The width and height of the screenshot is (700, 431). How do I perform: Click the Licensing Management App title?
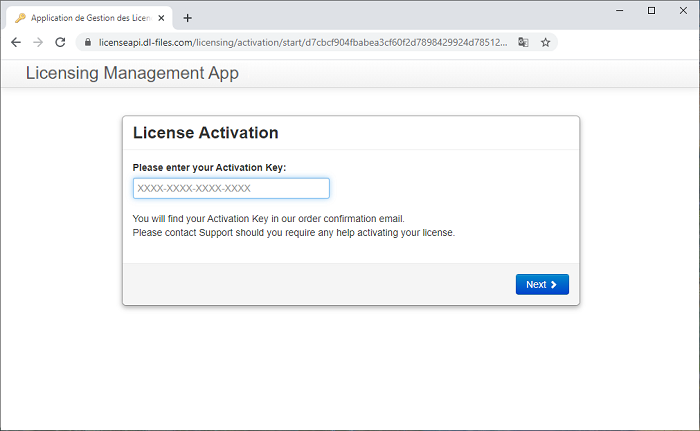(132, 73)
